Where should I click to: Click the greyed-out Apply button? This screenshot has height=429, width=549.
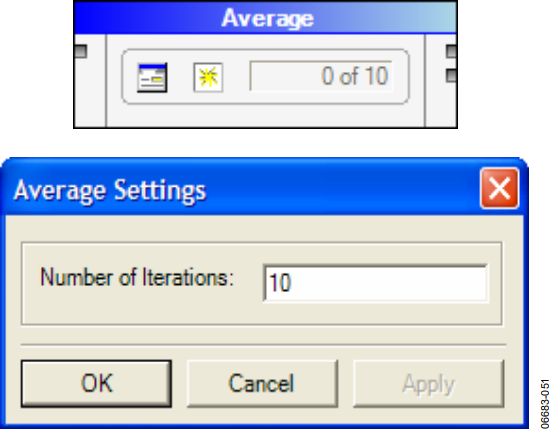(429, 383)
